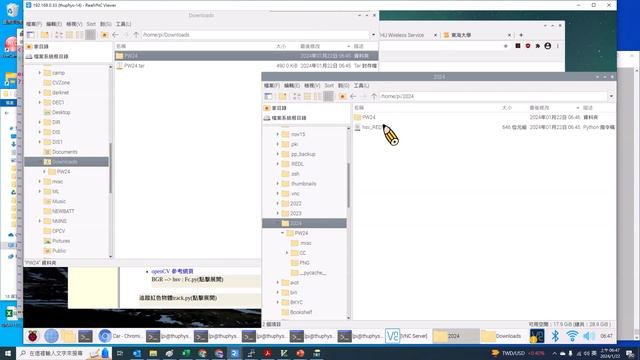Screen dimensions: 640x360
Task: Select PW24 folder row in 2024 file list
Action: pyautogui.click(x=484, y=117)
